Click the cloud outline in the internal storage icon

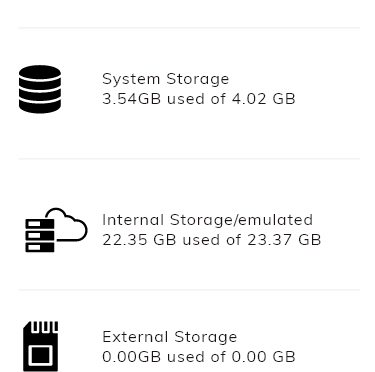(69, 224)
